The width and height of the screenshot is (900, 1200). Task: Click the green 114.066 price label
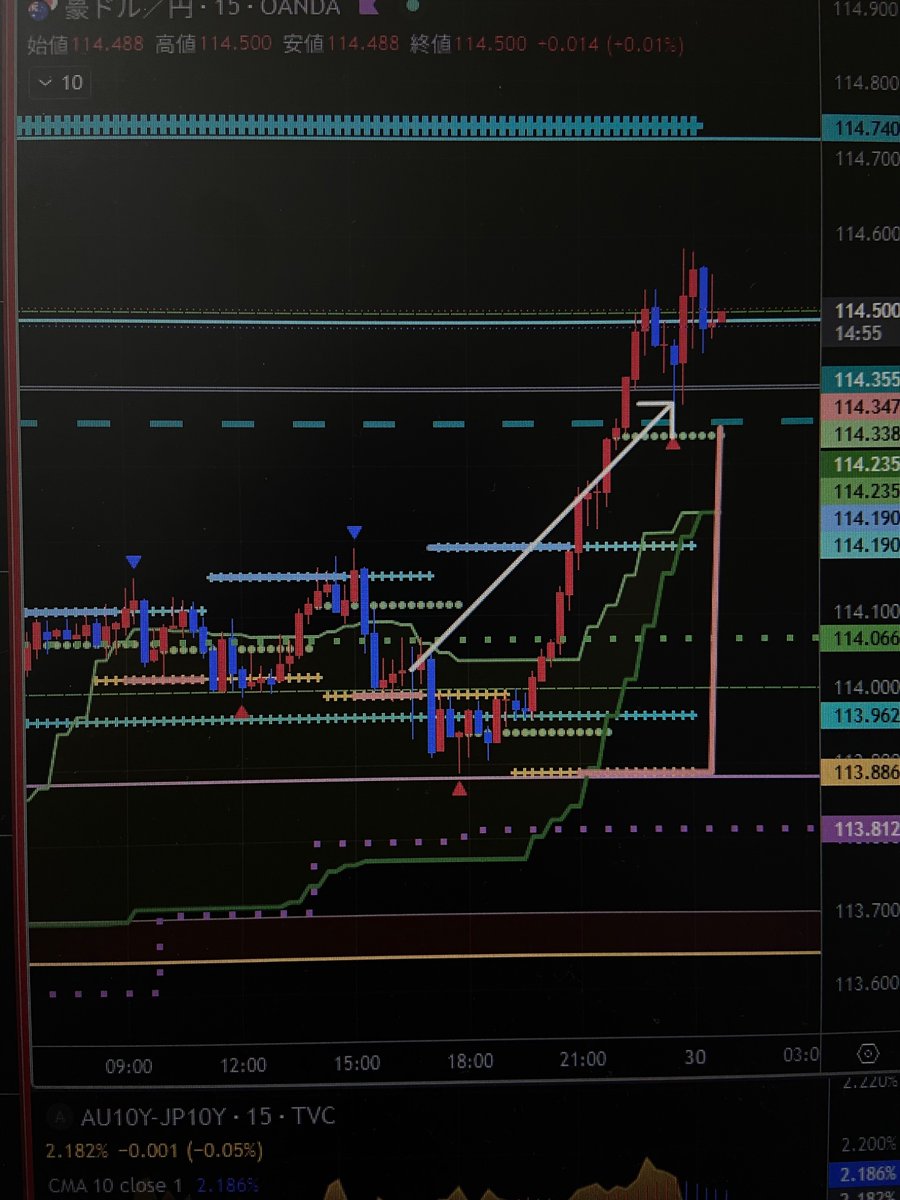click(862, 637)
